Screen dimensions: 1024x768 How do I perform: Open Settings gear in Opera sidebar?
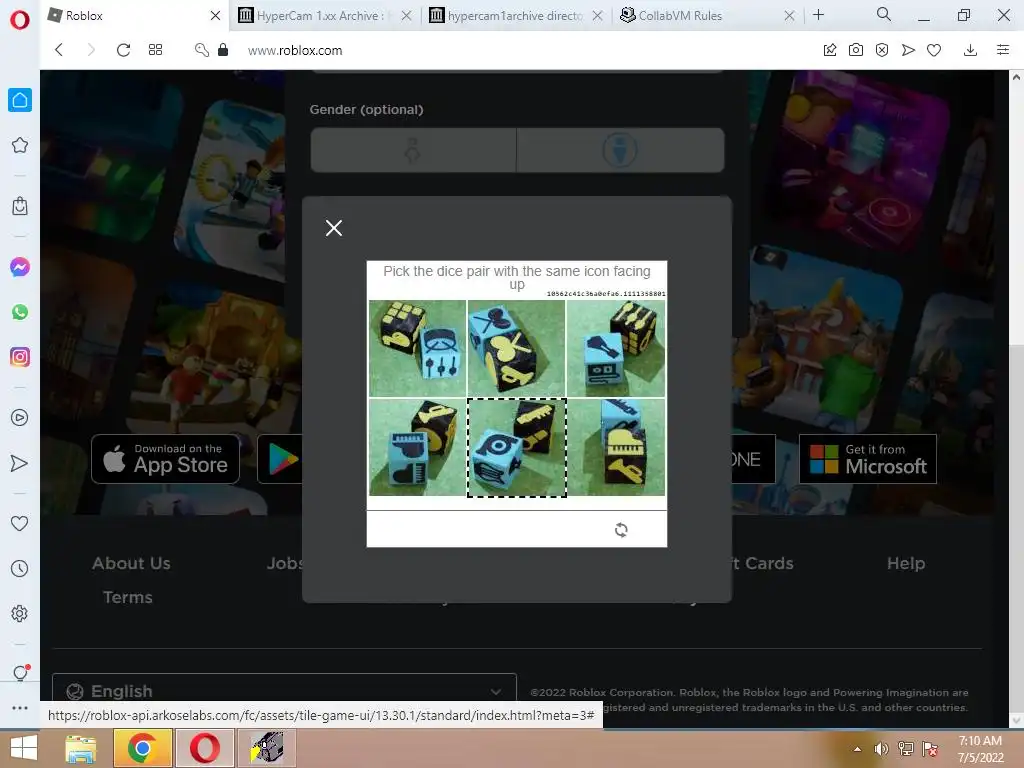[x=20, y=614]
